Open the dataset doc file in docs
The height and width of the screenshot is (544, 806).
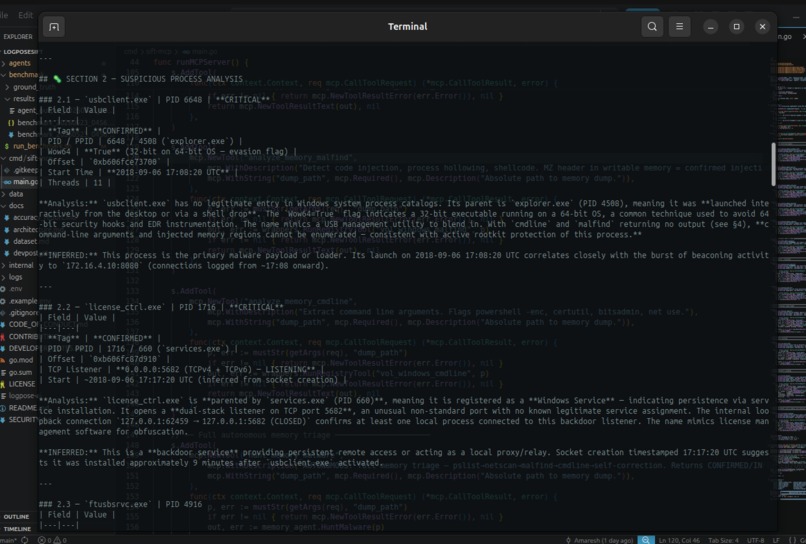click(x=24, y=241)
